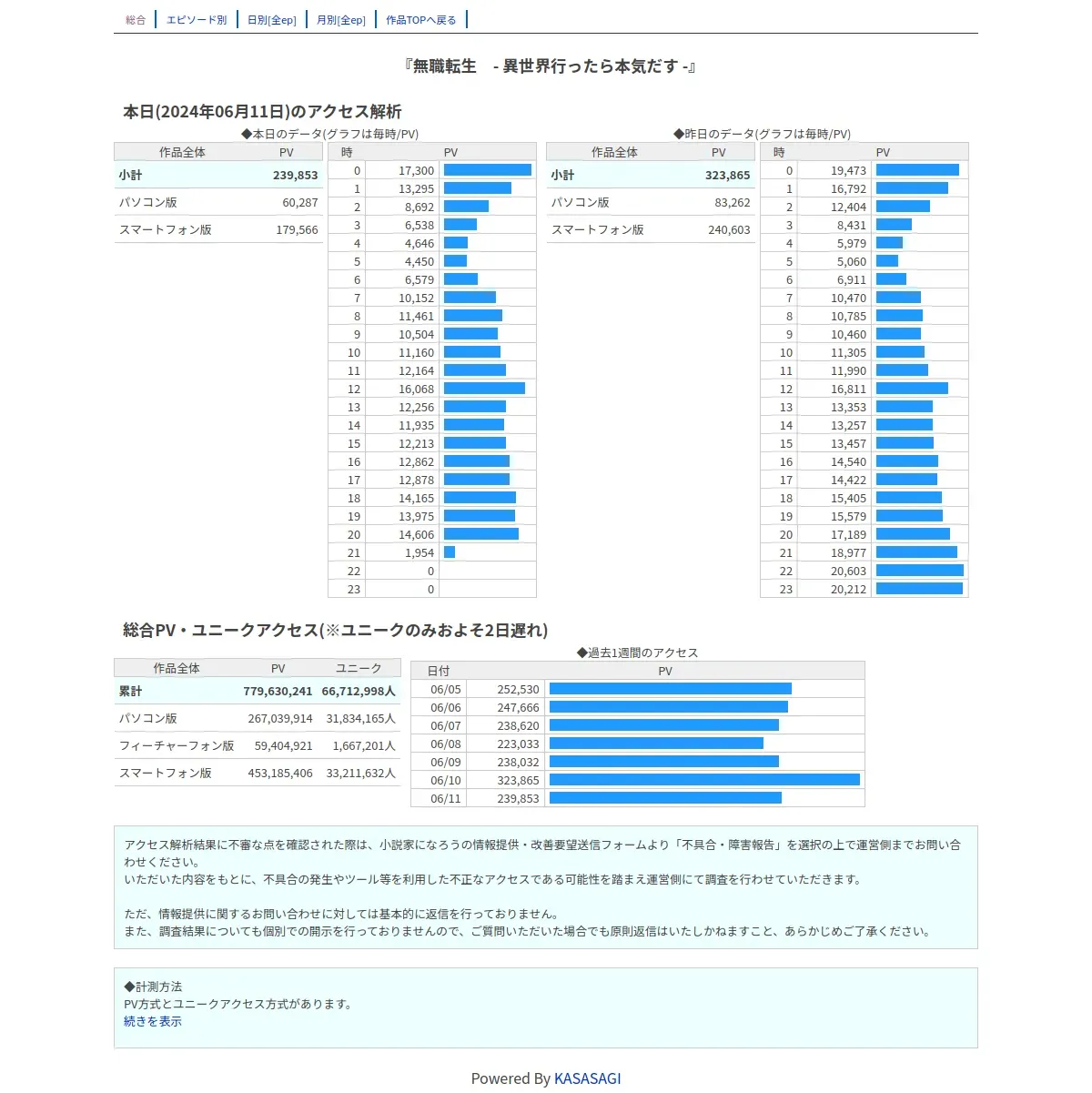This screenshot has height=1093, width=1092.
Task: Click today's subtotal value 239,853
Action: (x=296, y=175)
